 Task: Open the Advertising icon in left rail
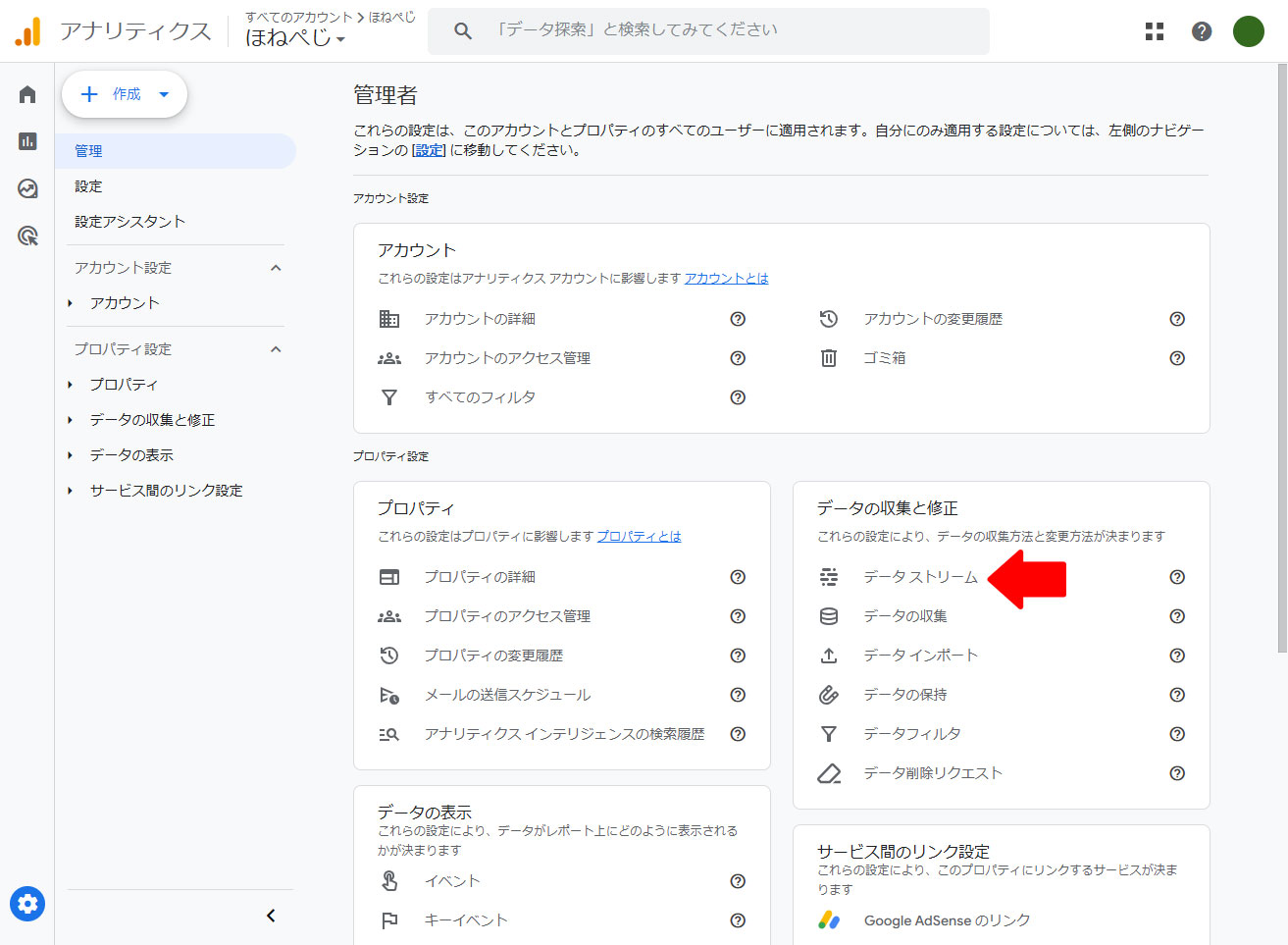27,236
